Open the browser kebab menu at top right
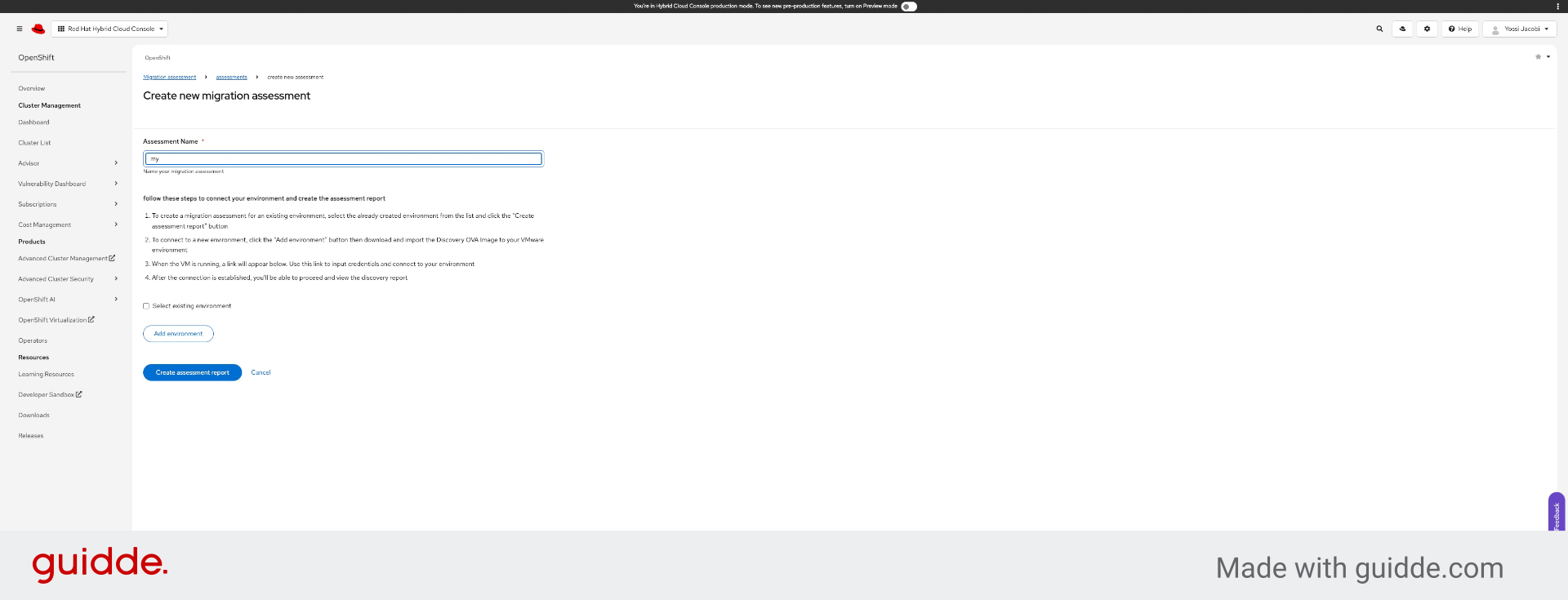Image resolution: width=1568 pixels, height=600 pixels. (1558, 7)
